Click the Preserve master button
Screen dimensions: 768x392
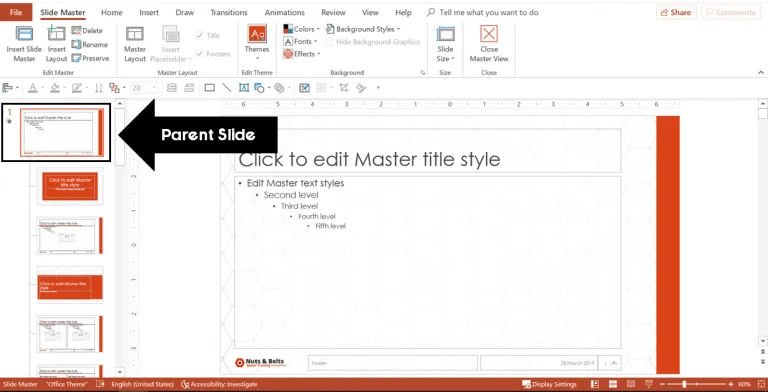pos(90,58)
